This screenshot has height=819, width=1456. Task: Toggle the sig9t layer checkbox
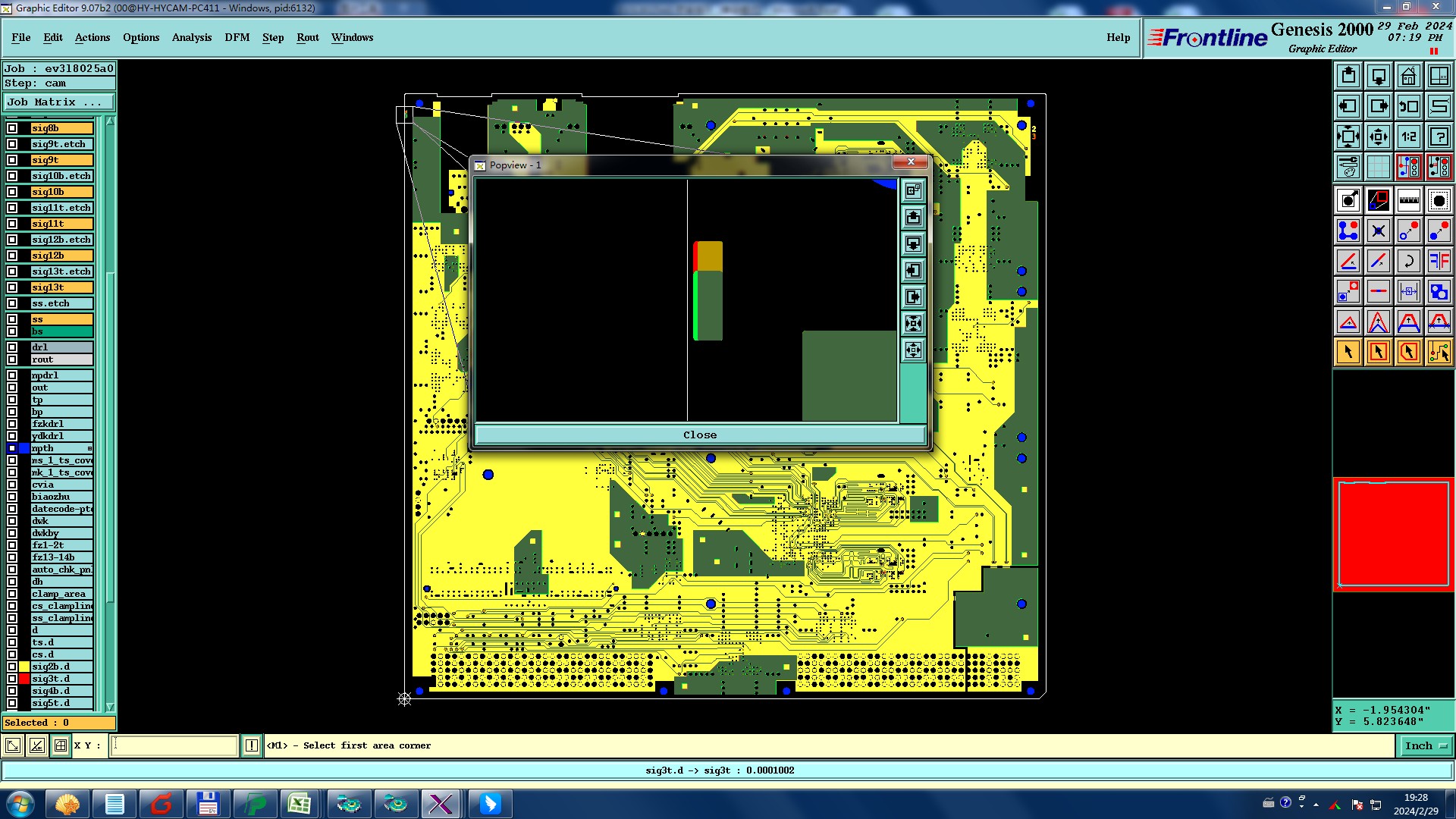coord(12,160)
